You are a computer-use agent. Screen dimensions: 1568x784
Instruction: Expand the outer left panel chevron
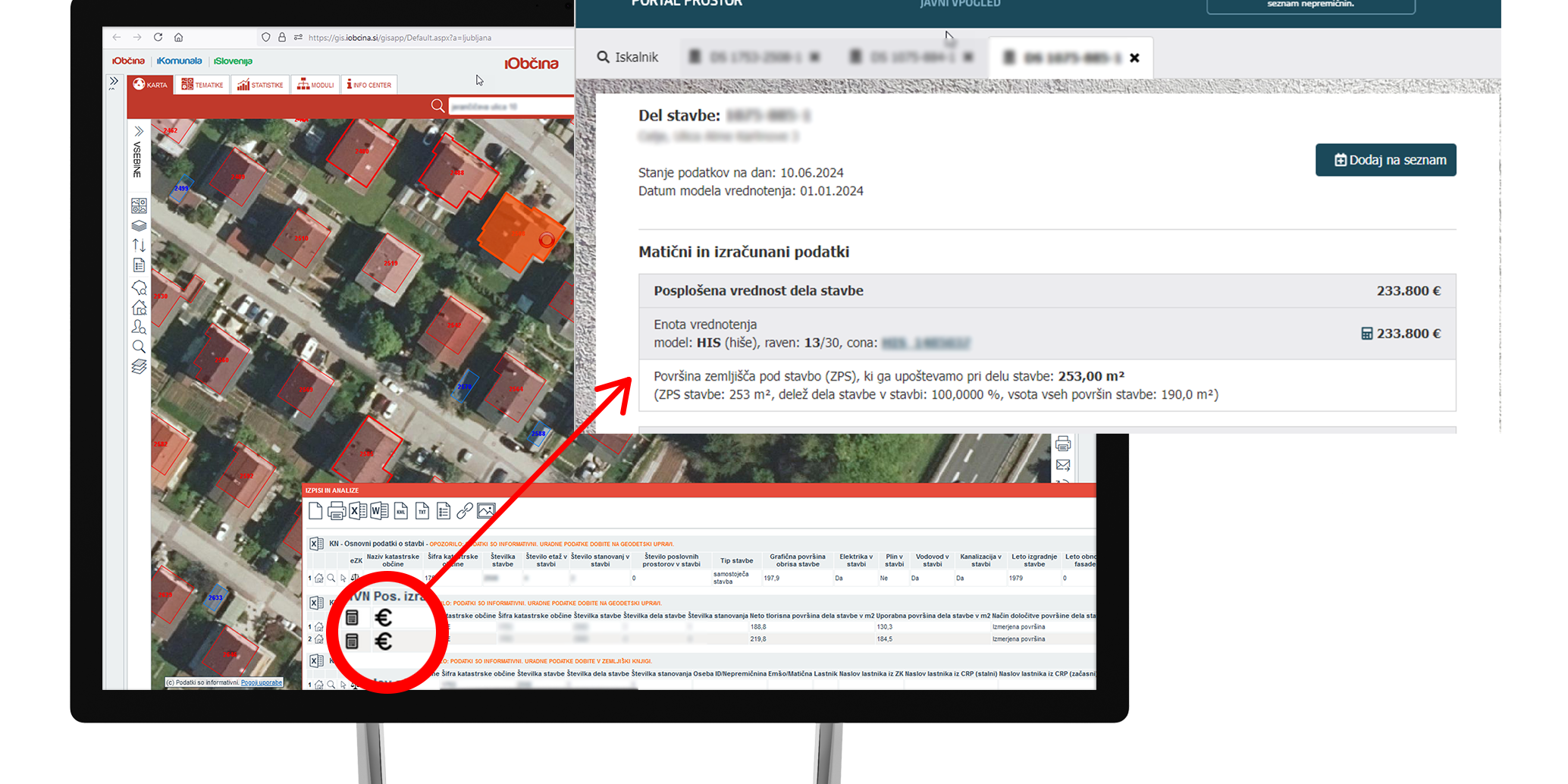coord(114,82)
